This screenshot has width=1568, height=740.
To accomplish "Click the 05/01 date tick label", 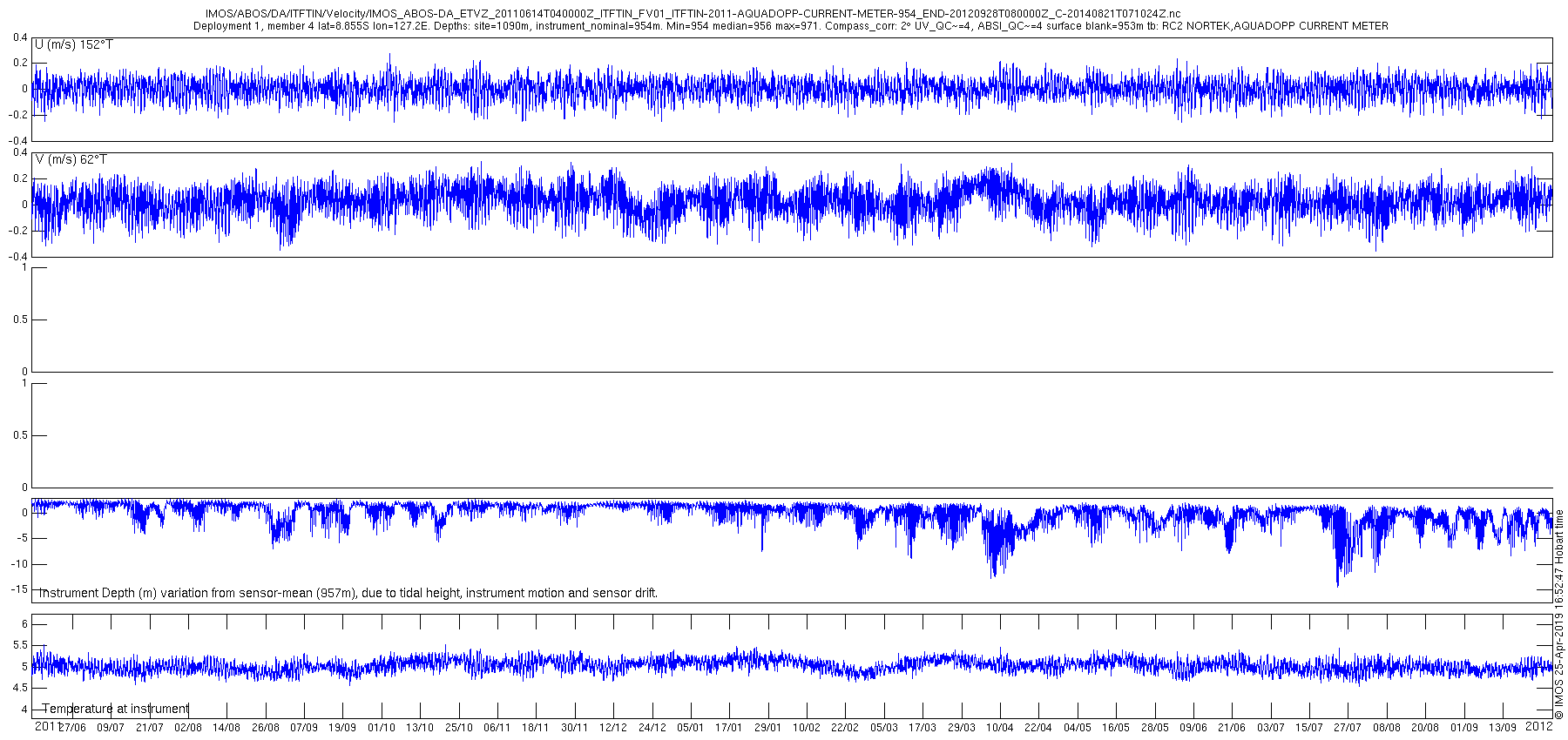I will click(691, 728).
